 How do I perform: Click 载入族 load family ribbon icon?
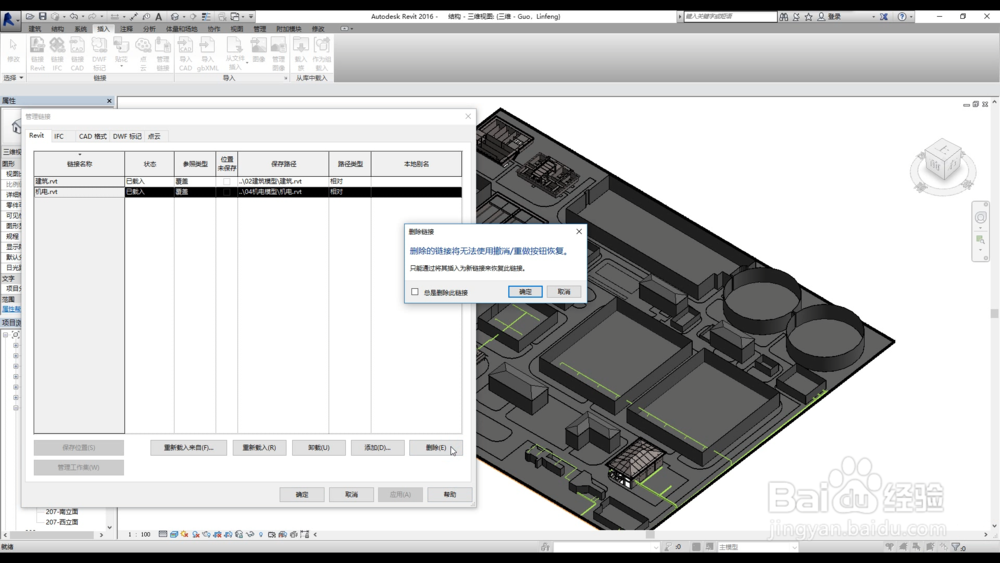pyautogui.click(x=300, y=53)
